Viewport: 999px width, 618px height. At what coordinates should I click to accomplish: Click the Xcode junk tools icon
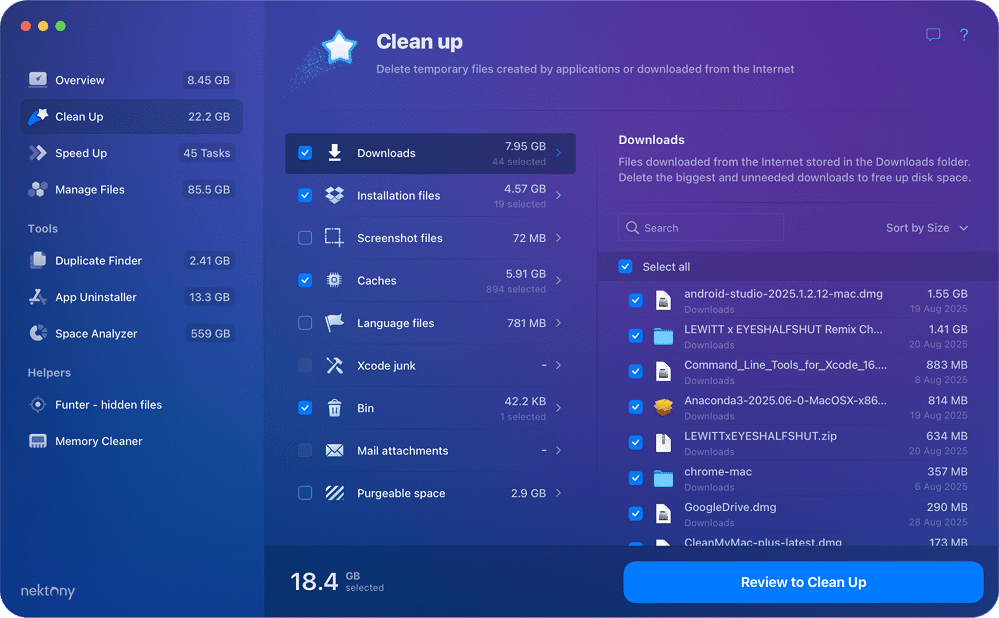(x=334, y=366)
